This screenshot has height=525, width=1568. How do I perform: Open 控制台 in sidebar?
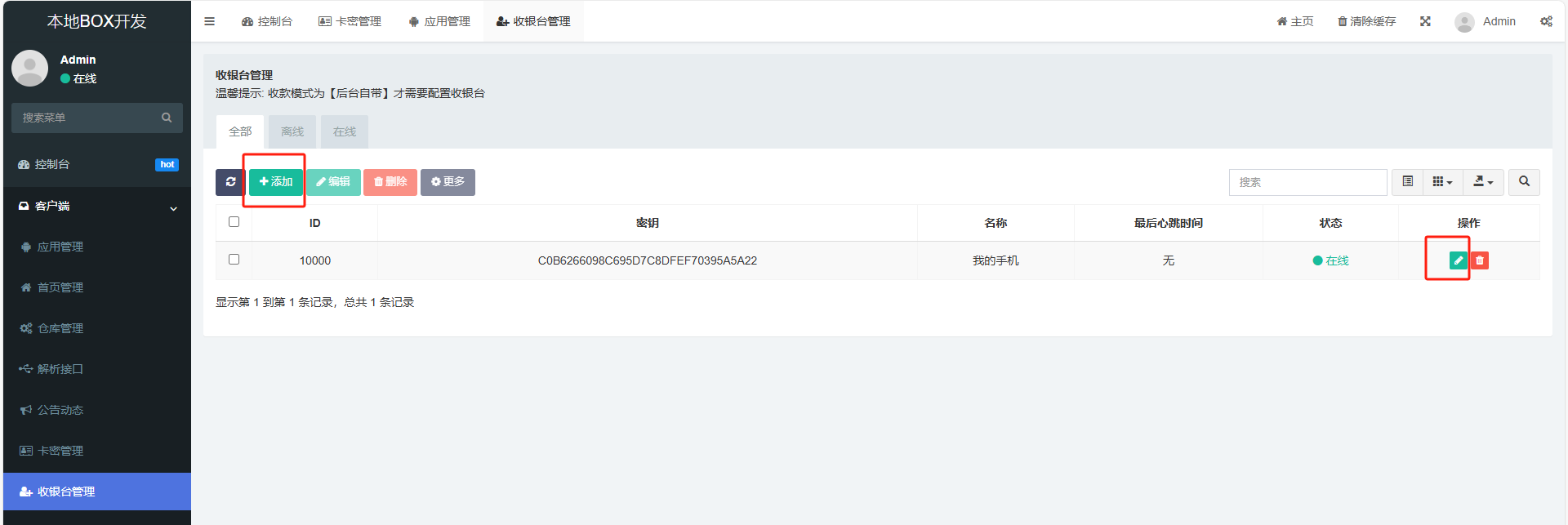click(96, 164)
